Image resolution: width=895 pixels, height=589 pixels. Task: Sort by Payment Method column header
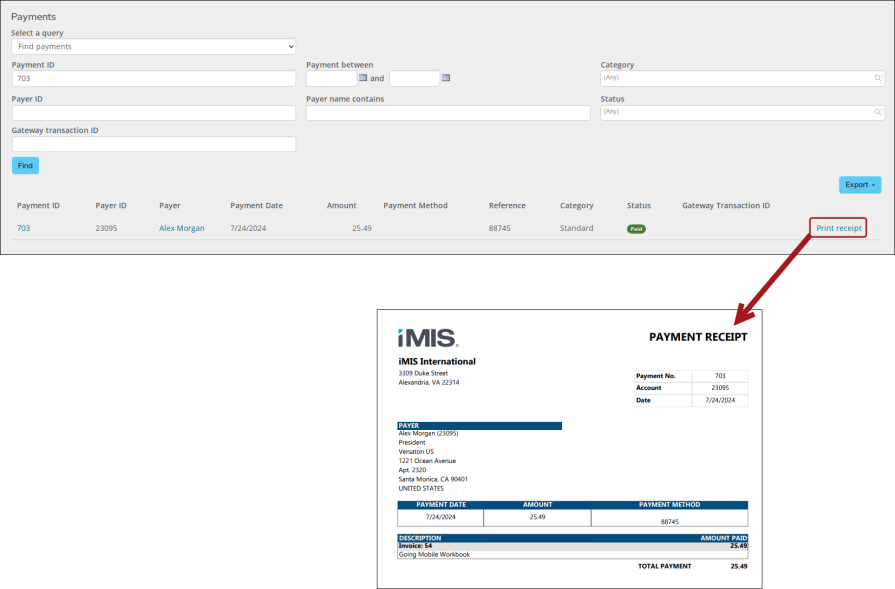point(415,205)
